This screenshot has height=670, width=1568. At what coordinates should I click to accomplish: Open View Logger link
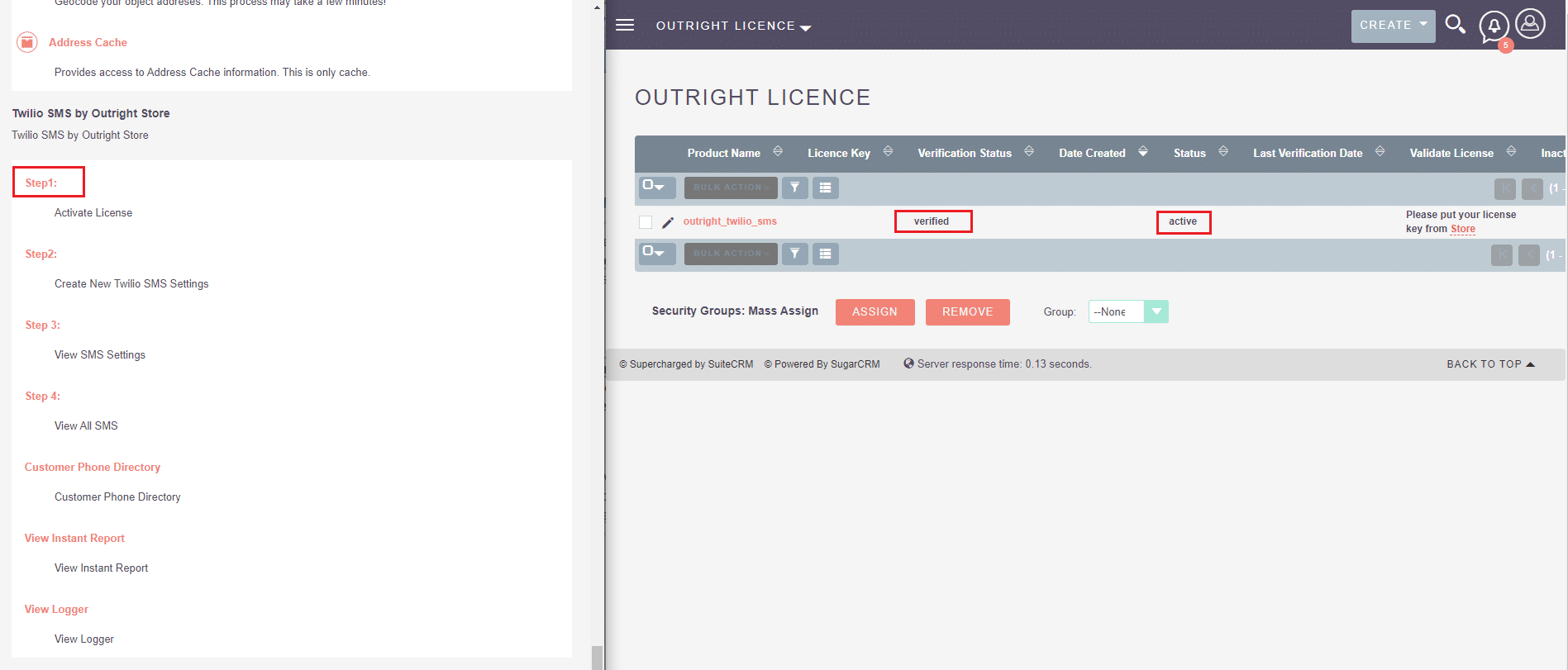(x=56, y=609)
